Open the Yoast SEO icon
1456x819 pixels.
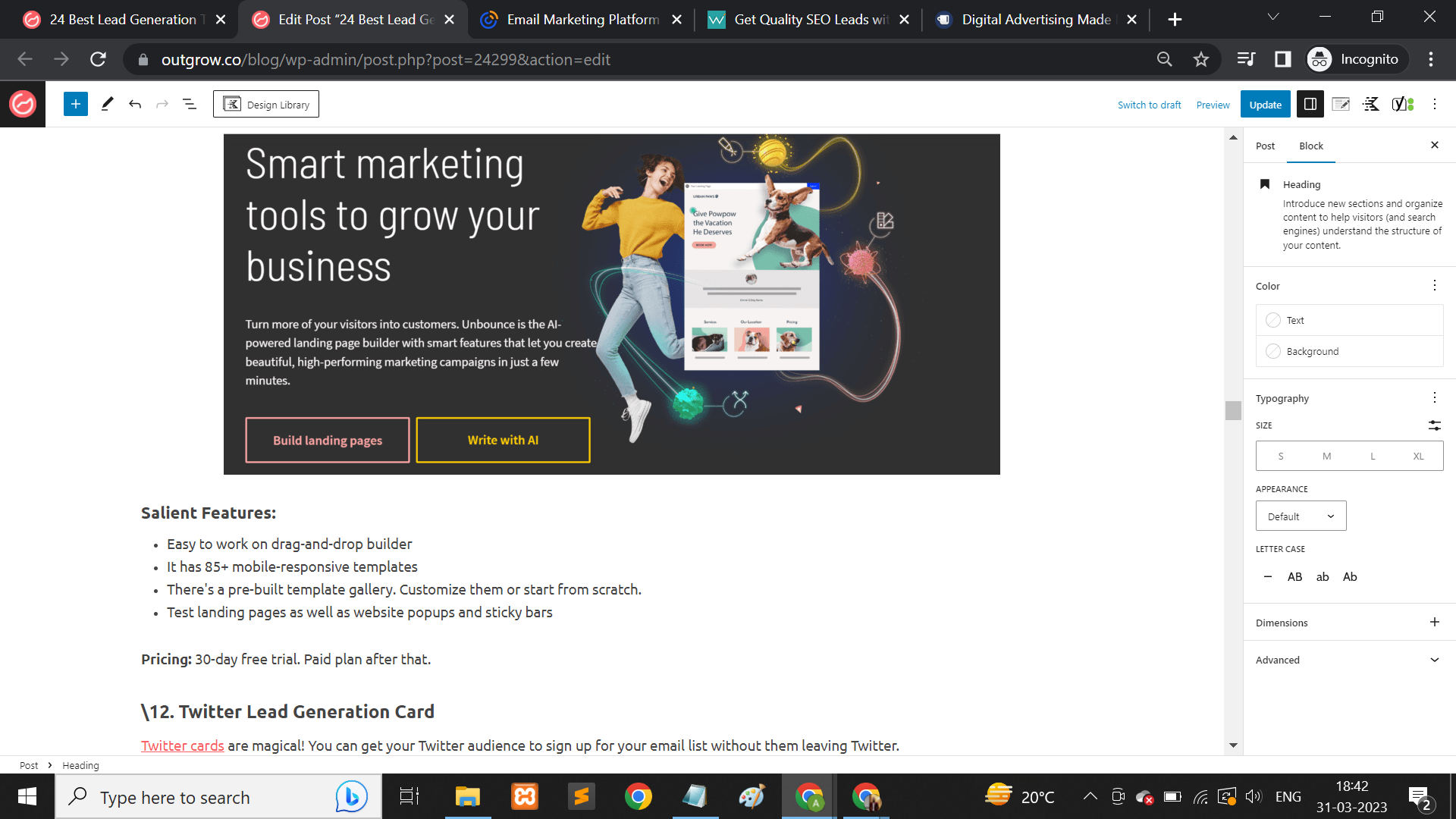click(x=1402, y=105)
